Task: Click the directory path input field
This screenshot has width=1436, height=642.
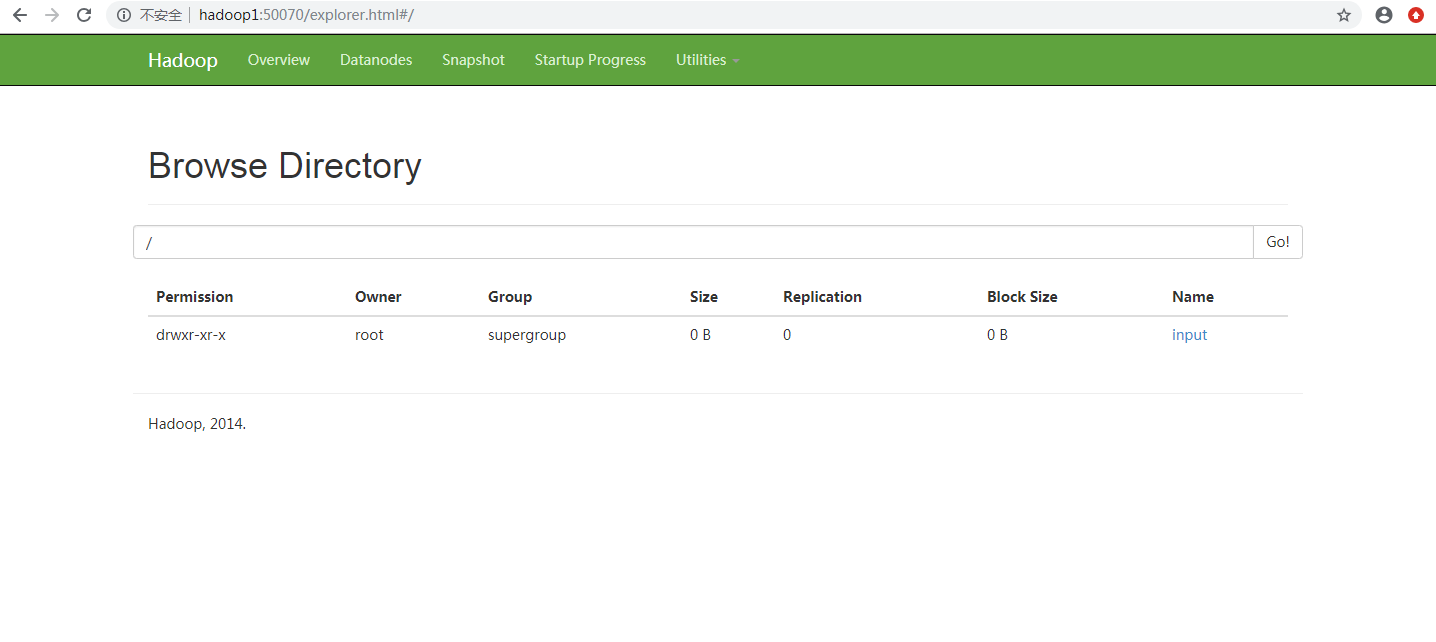Action: pos(693,242)
